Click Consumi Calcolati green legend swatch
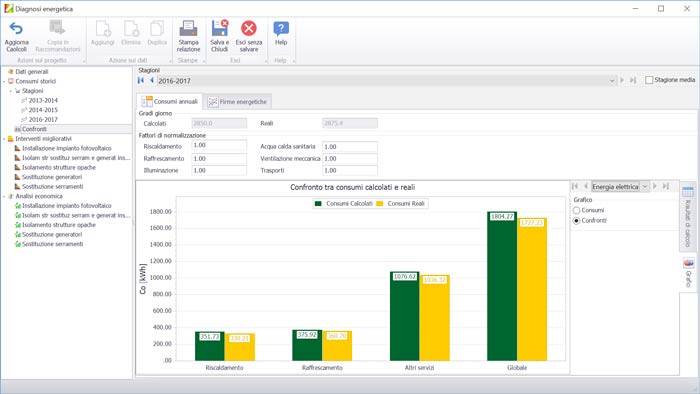The height and width of the screenshot is (394, 700). 318,203
